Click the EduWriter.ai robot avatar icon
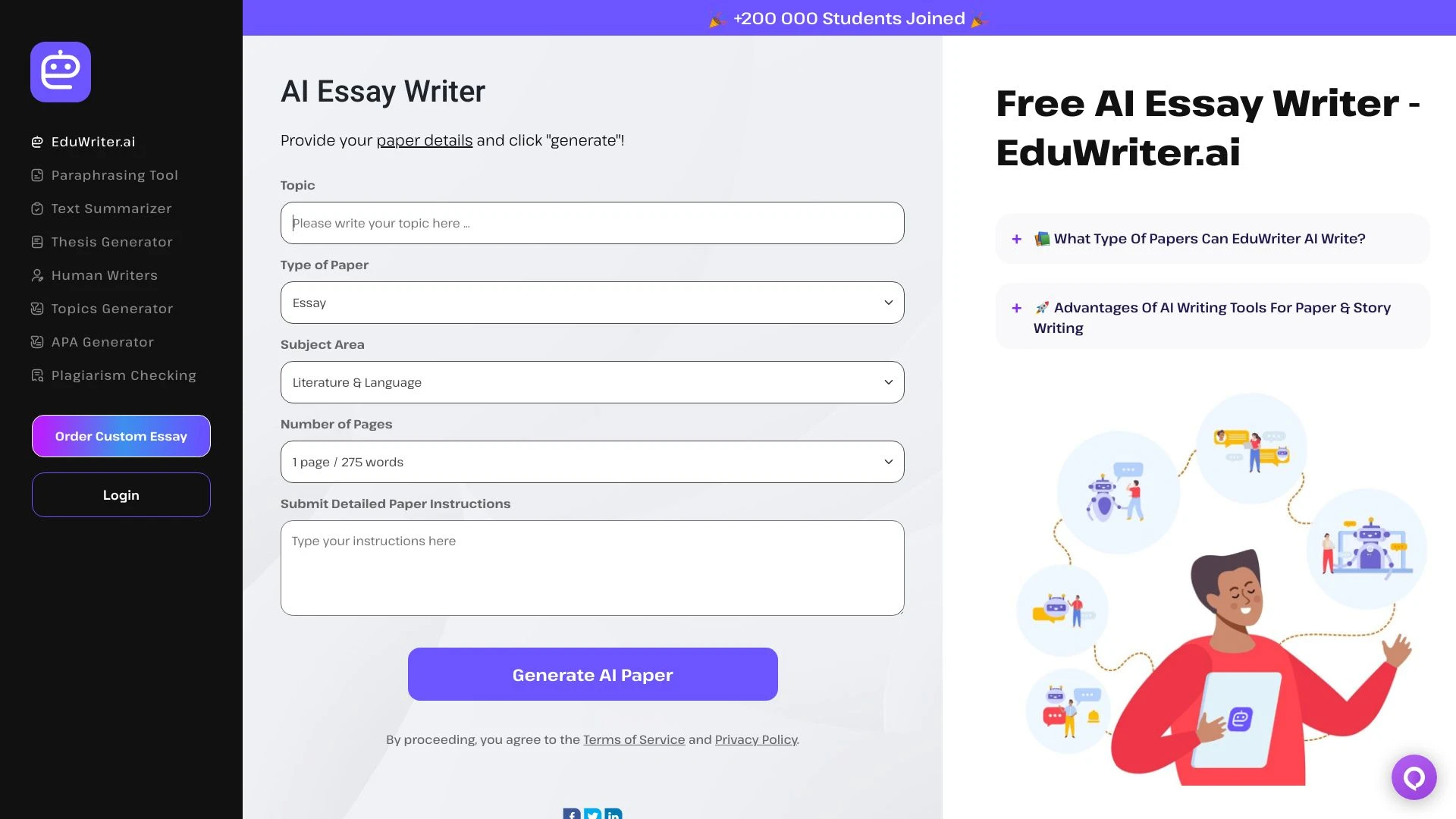The image size is (1456, 819). [x=60, y=72]
